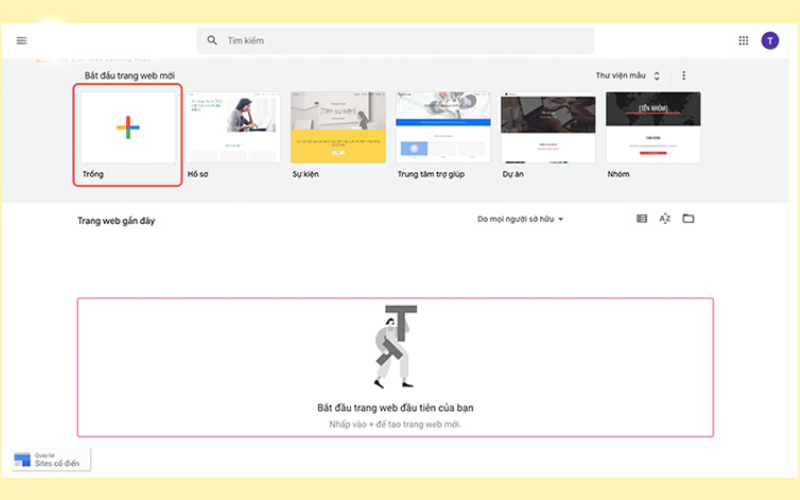Select the Hồ sơ template
Viewport: 800px width, 500px height.
click(x=233, y=128)
